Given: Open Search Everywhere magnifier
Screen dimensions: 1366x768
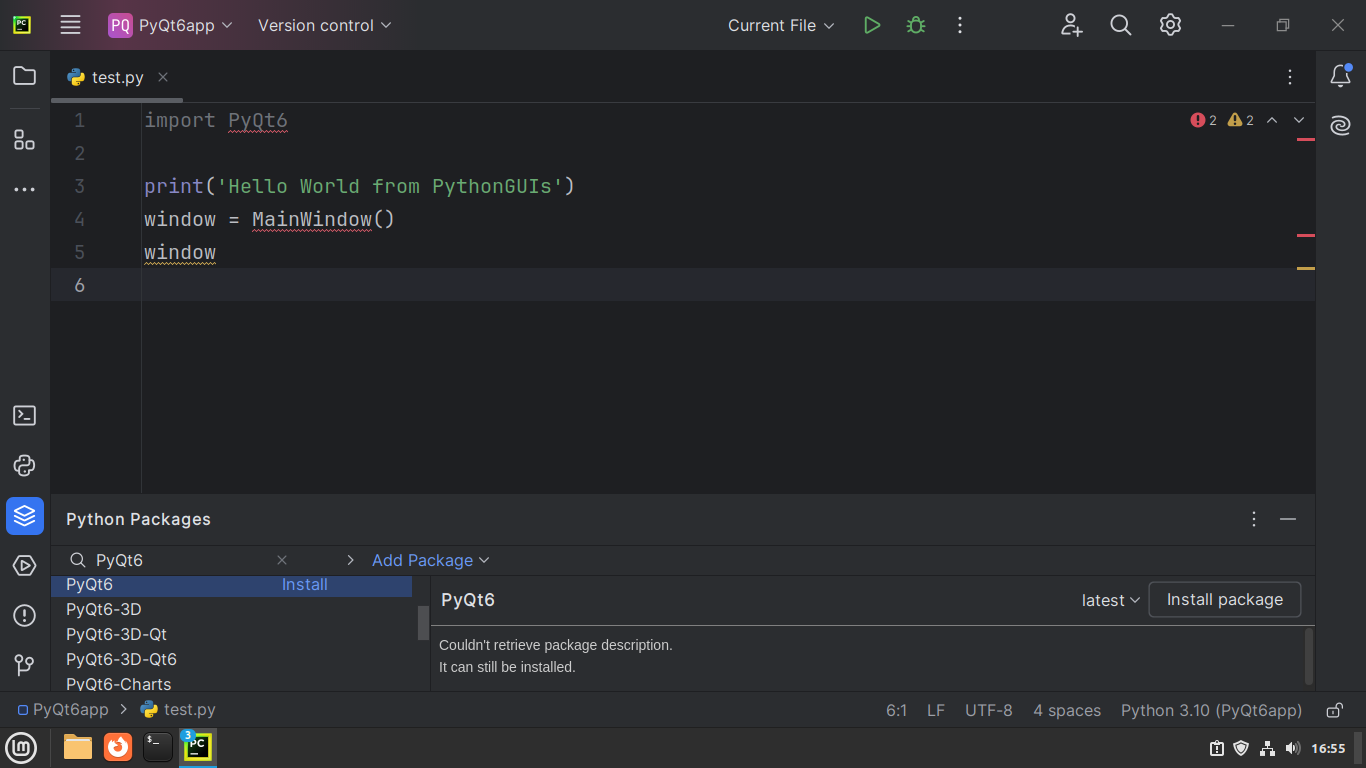Looking at the screenshot, I should 1121,25.
